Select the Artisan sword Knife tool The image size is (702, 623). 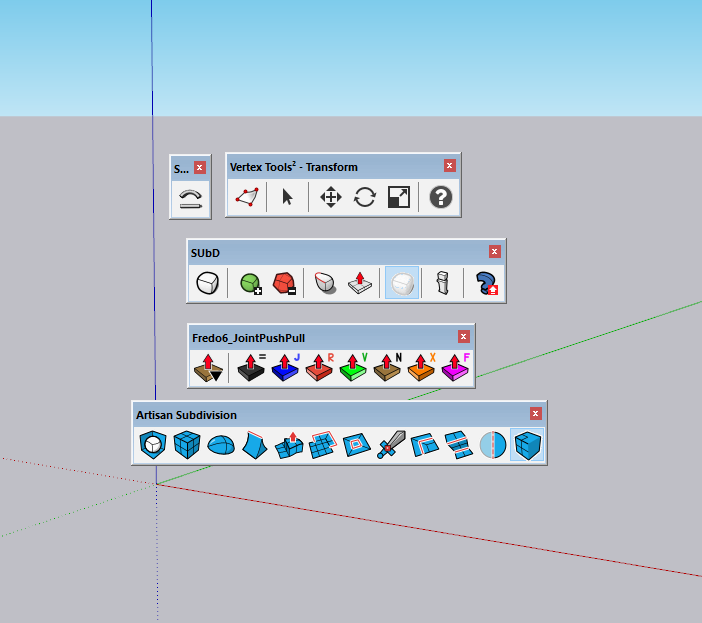pos(391,445)
